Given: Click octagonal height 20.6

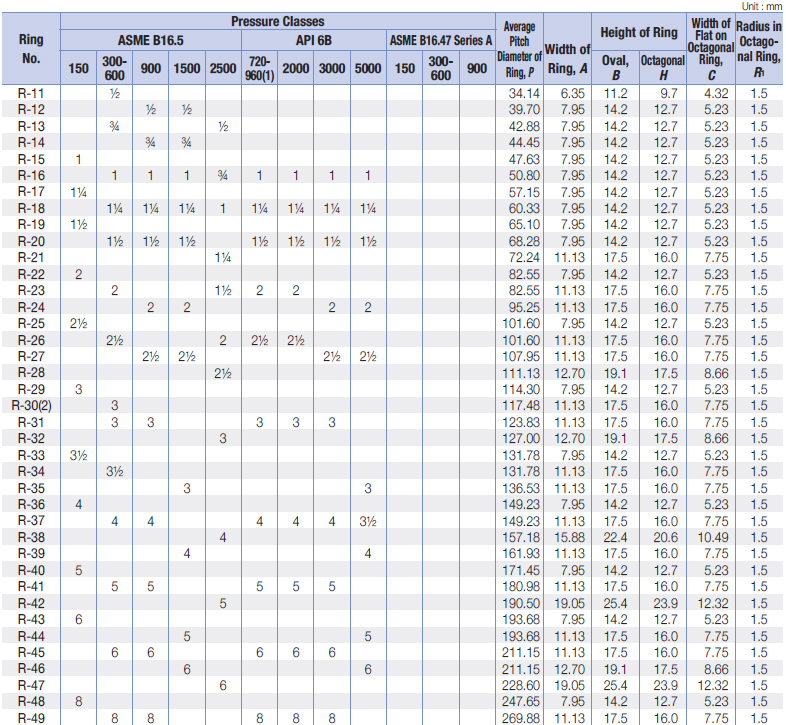Looking at the screenshot, I should (666, 537).
